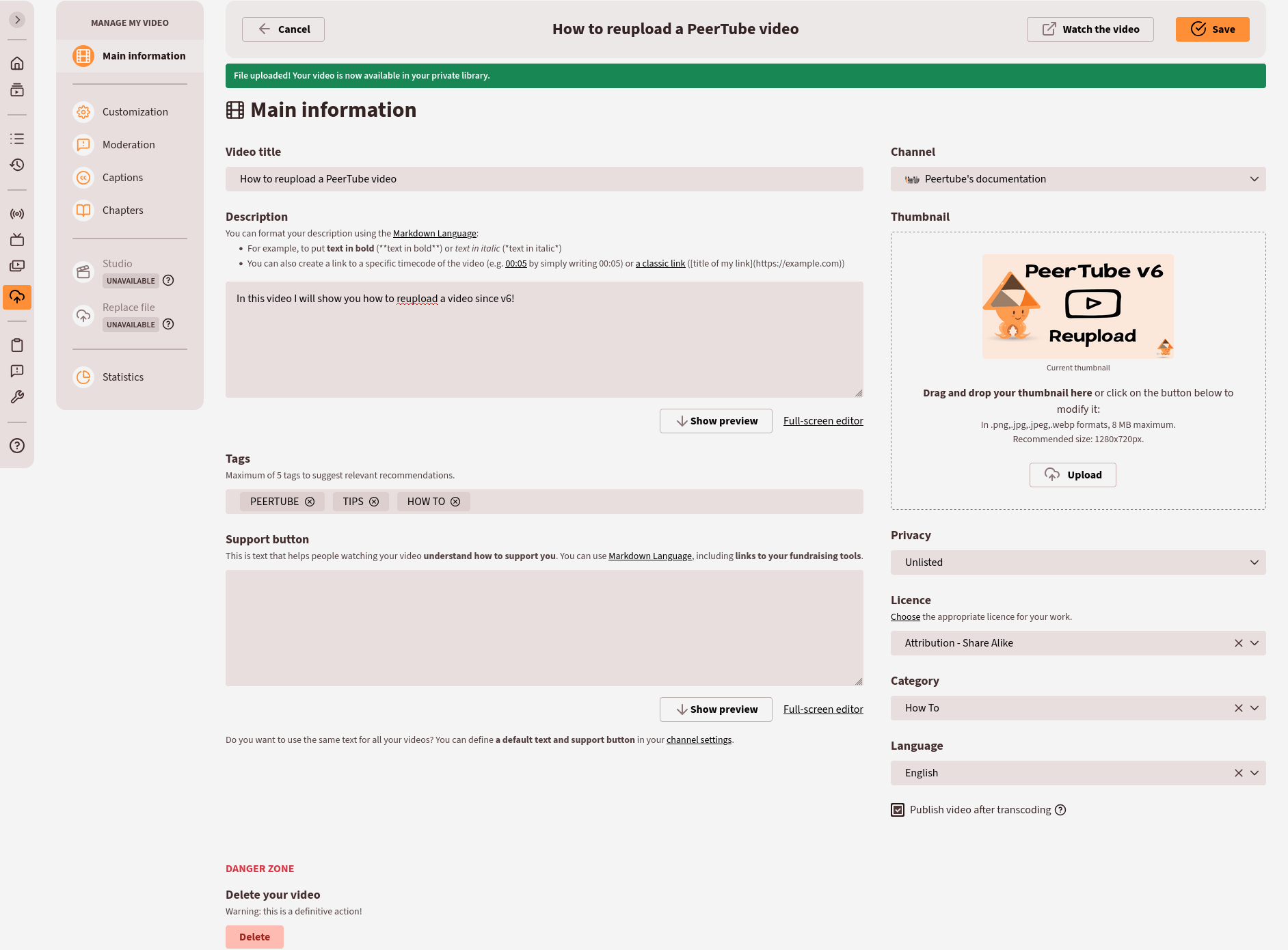Open the help question mark icon in the sidebar
Image resolution: width=1288 pixels, height=950 pixels.
pos(17,446)
